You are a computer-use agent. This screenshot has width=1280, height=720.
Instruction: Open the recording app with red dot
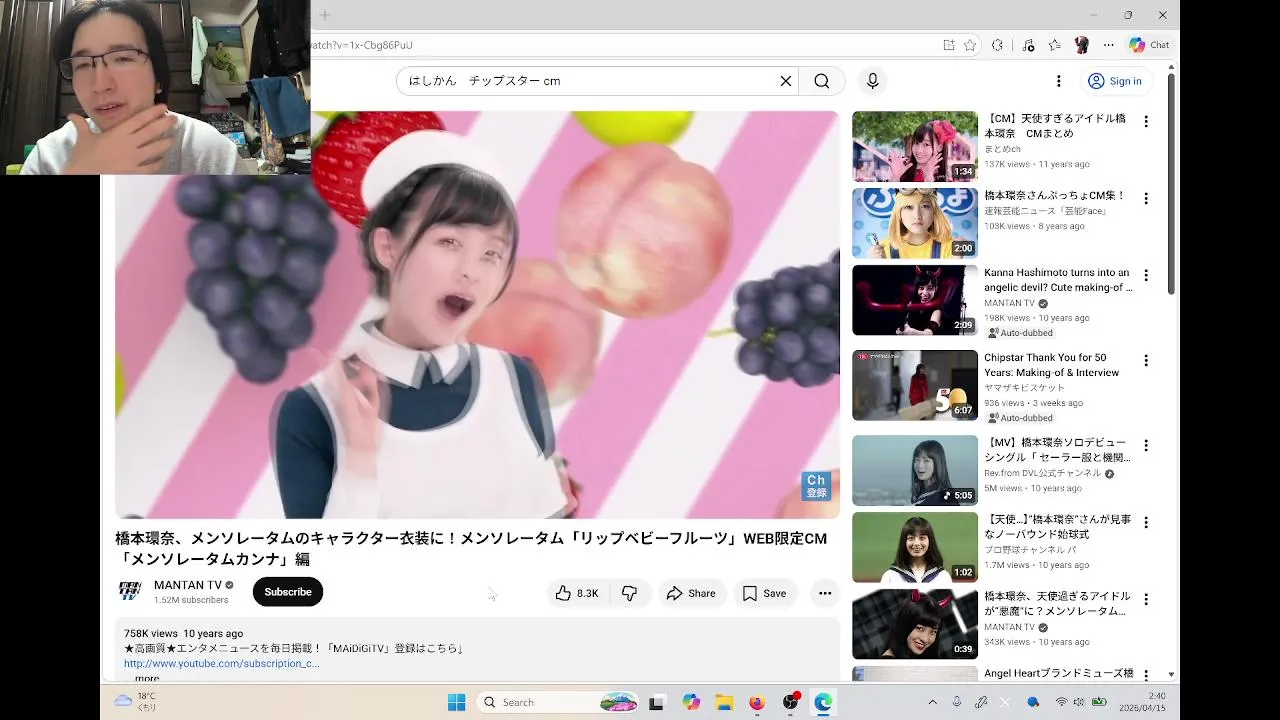click(x=791, y=702)
